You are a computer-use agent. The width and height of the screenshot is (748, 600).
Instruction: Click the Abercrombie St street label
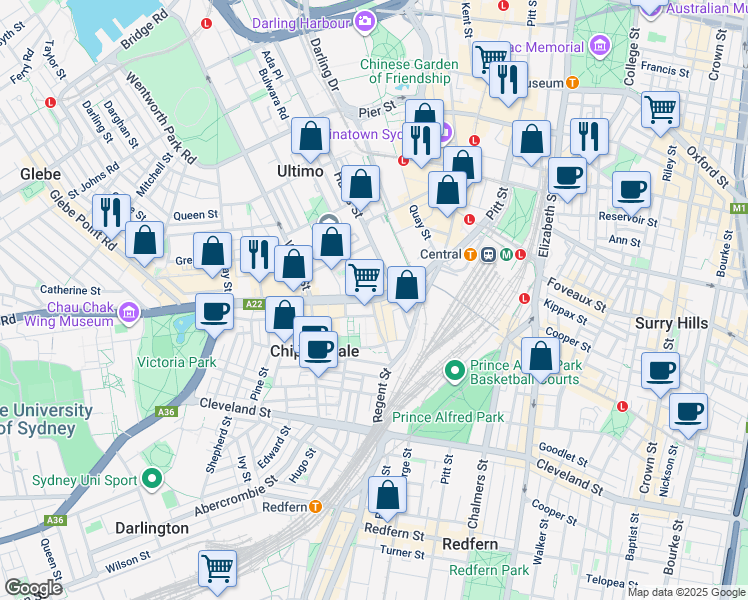pos(236,496)
